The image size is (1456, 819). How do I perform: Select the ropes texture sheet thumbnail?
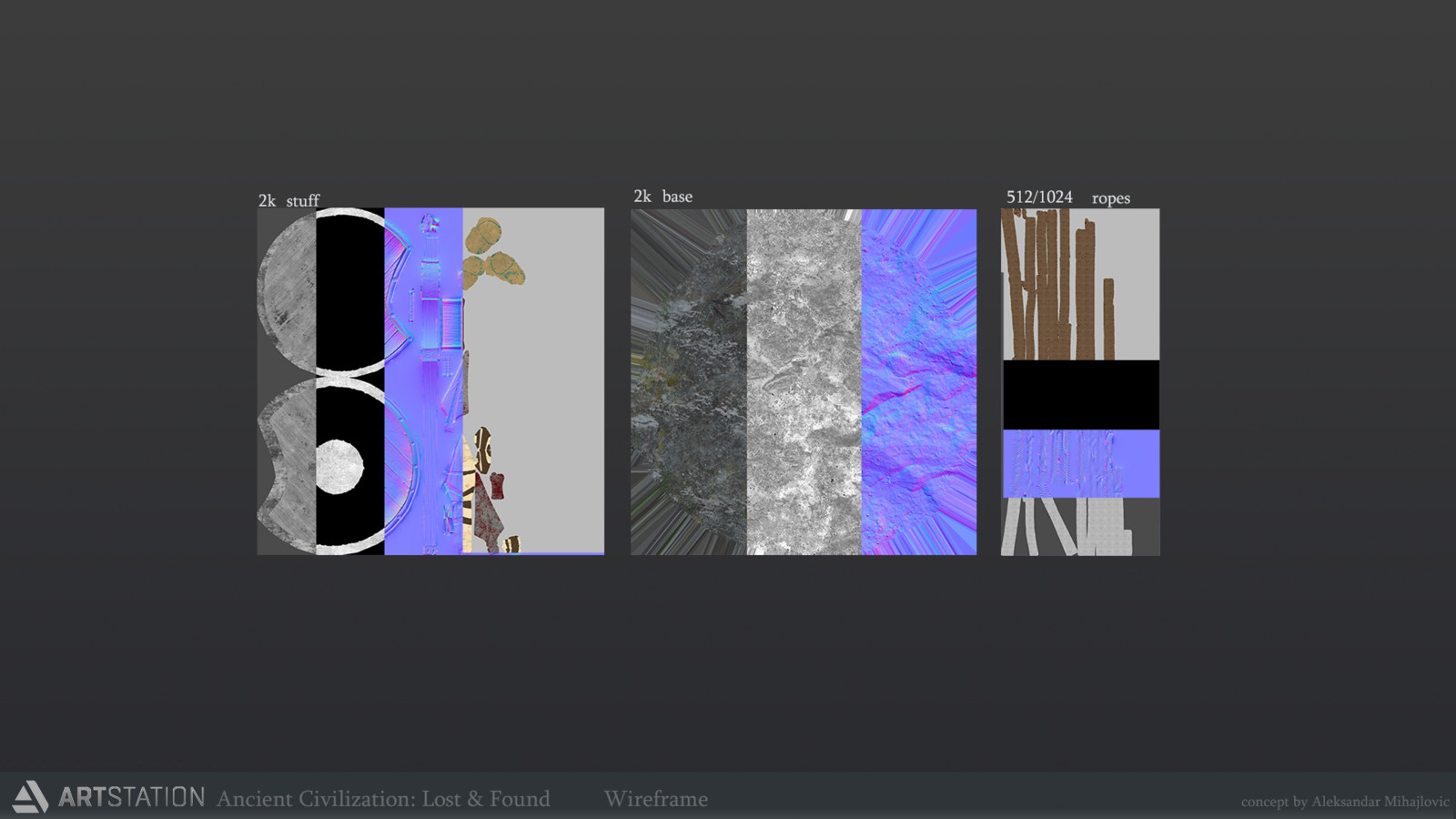(1080, 382)
